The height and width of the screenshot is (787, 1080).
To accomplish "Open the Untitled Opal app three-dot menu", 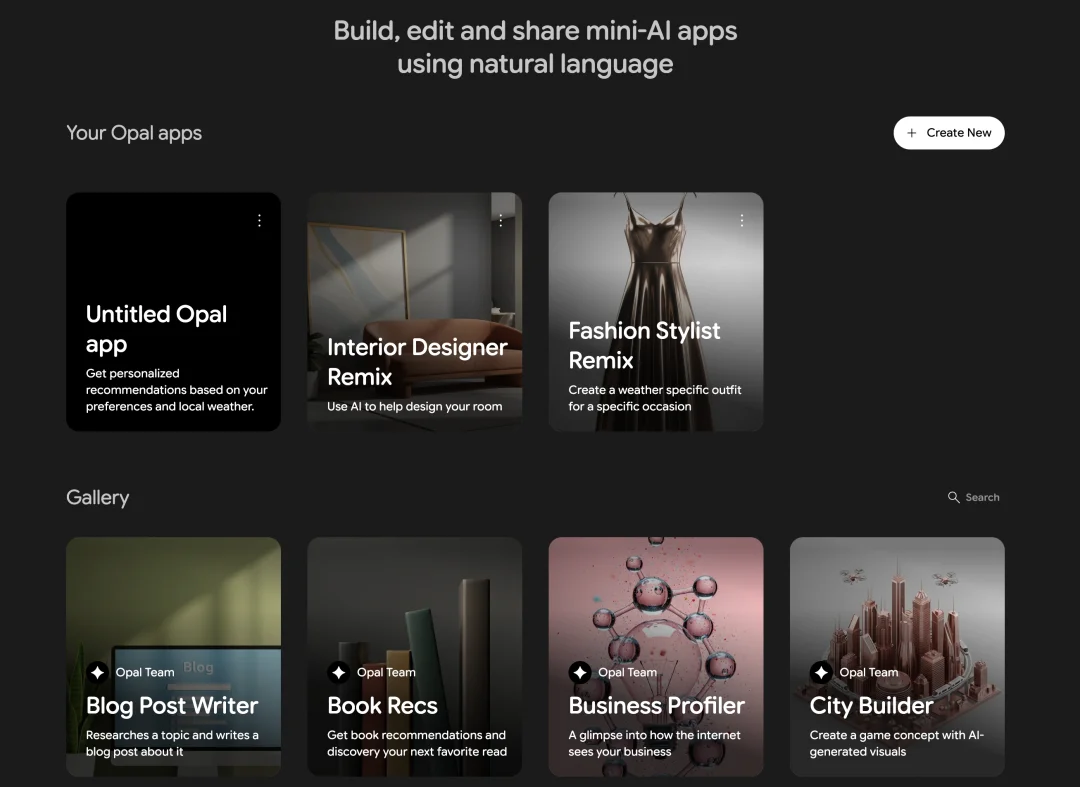I will [260, 221].
